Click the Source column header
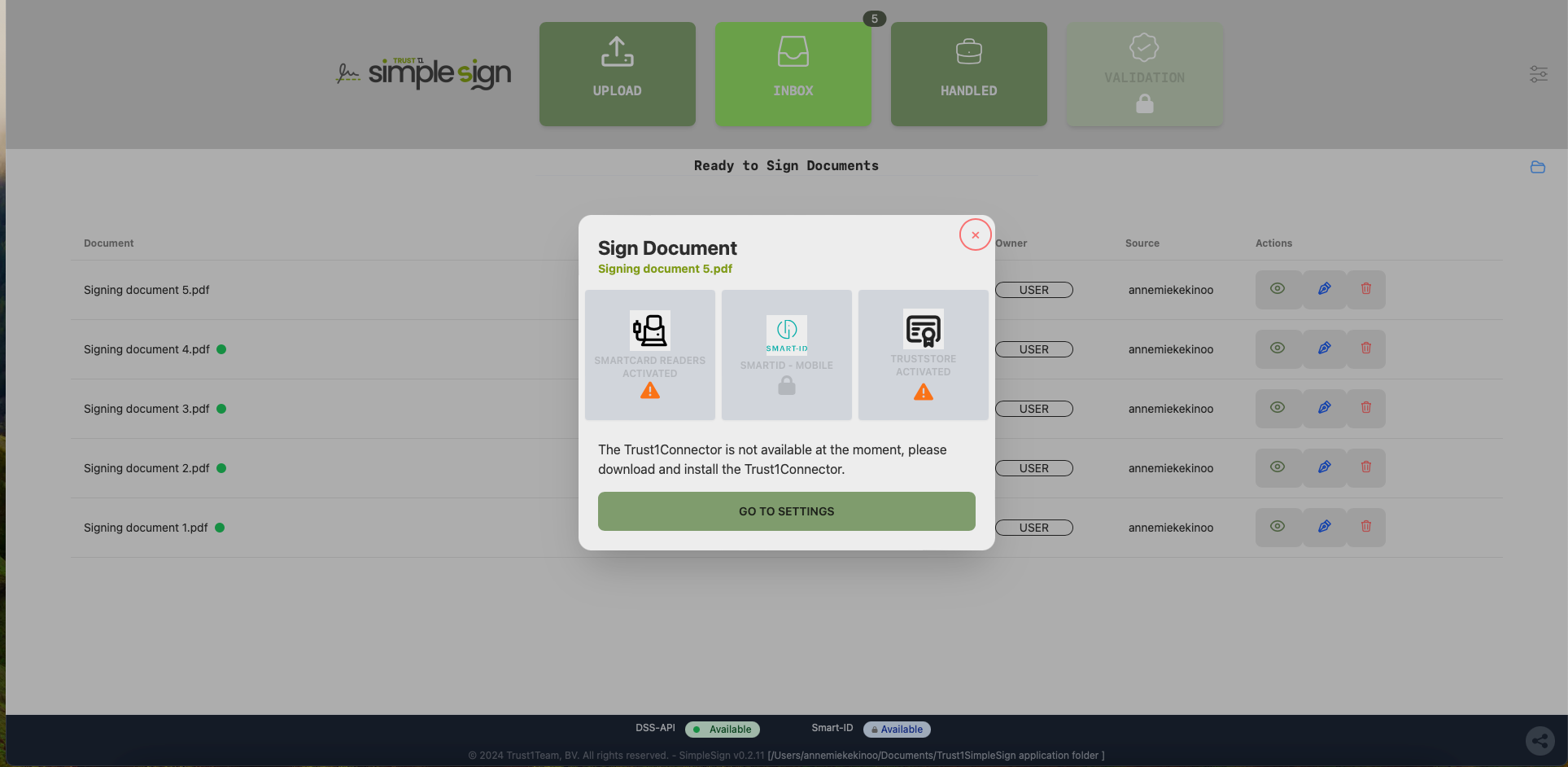Screen dimensions: 1568x767 click(x=1142, y=243)
